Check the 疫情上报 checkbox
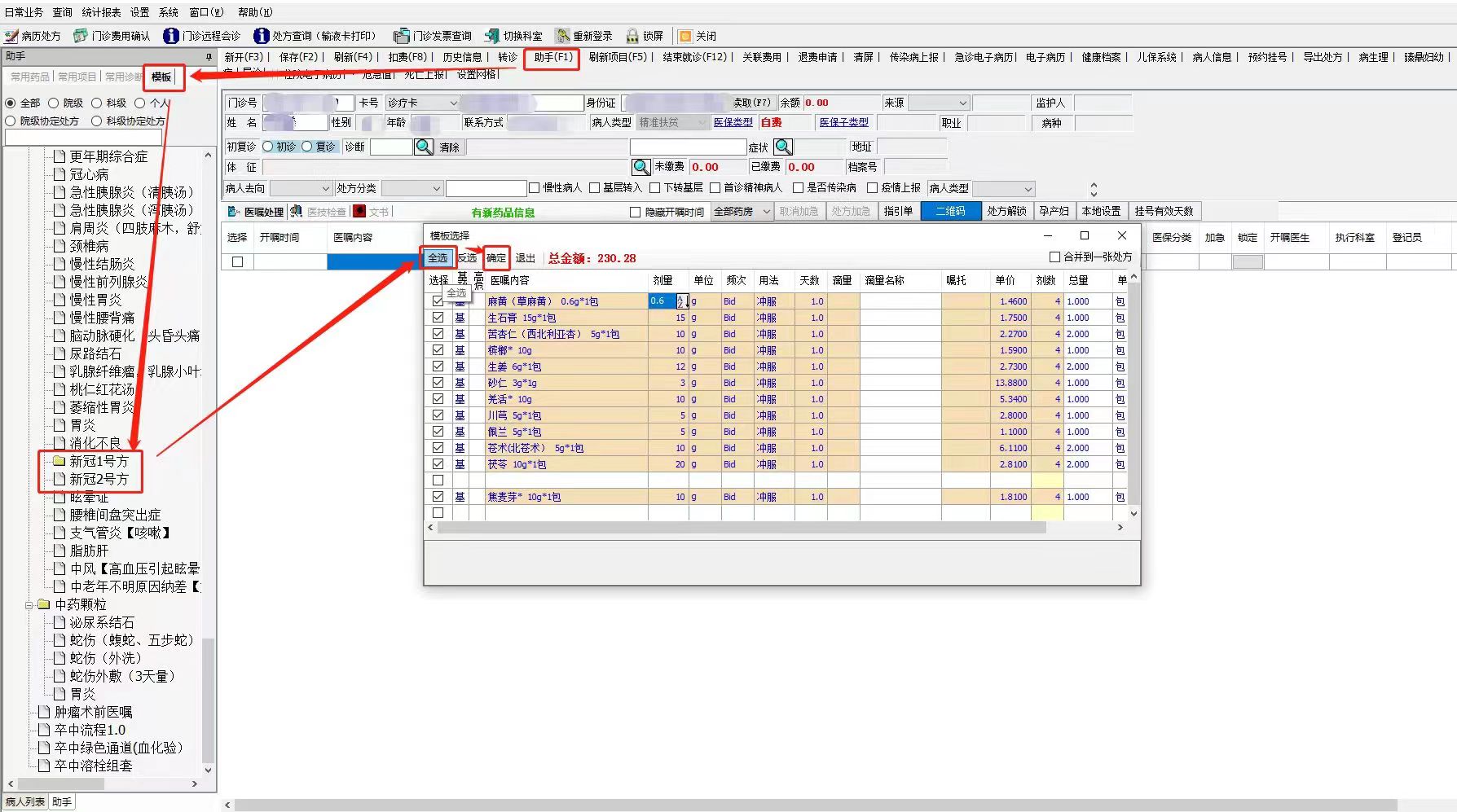Image resolution: width=1457 pixels, height=812 pixels. click(x=872, y=188)
